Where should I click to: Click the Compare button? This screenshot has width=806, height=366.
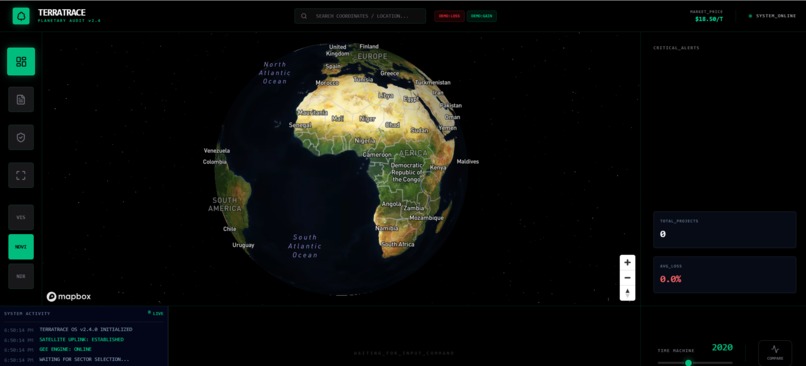[x=775, y=353]
